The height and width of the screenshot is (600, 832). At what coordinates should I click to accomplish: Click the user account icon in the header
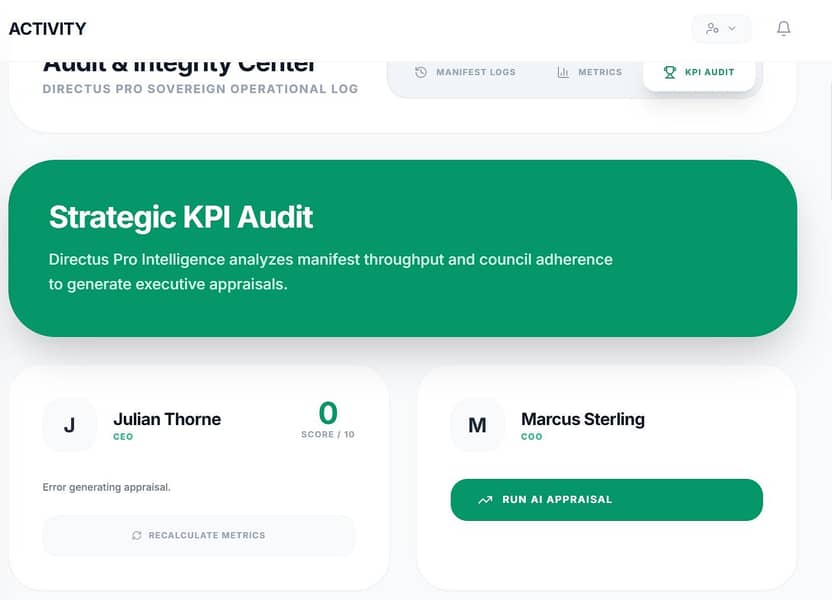[713, 29]
